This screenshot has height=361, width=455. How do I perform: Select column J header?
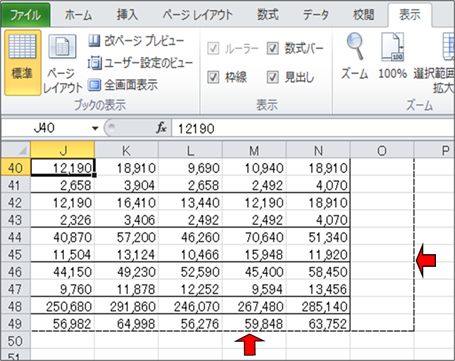(63, 150)
